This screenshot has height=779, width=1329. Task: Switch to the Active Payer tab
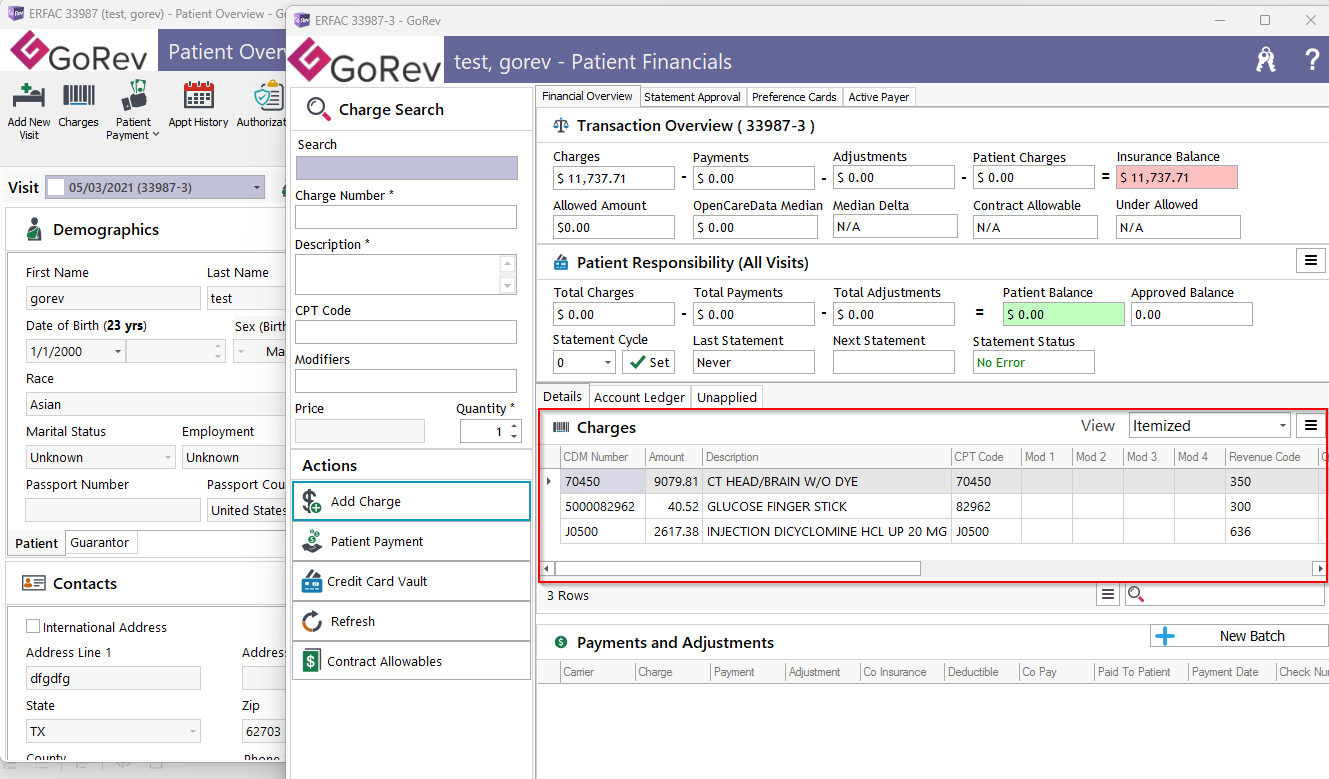879,97
